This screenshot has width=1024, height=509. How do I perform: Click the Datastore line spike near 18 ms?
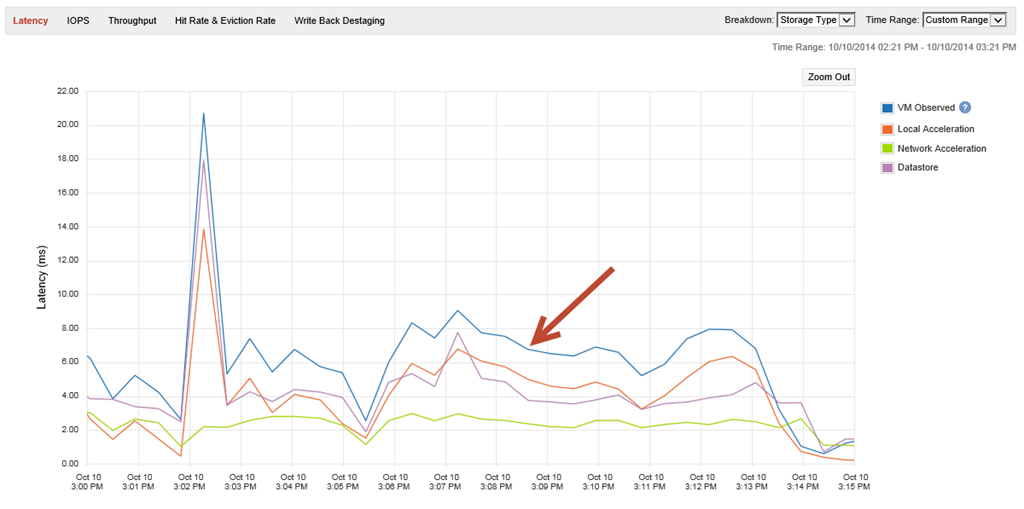click(x=204, y=160)
